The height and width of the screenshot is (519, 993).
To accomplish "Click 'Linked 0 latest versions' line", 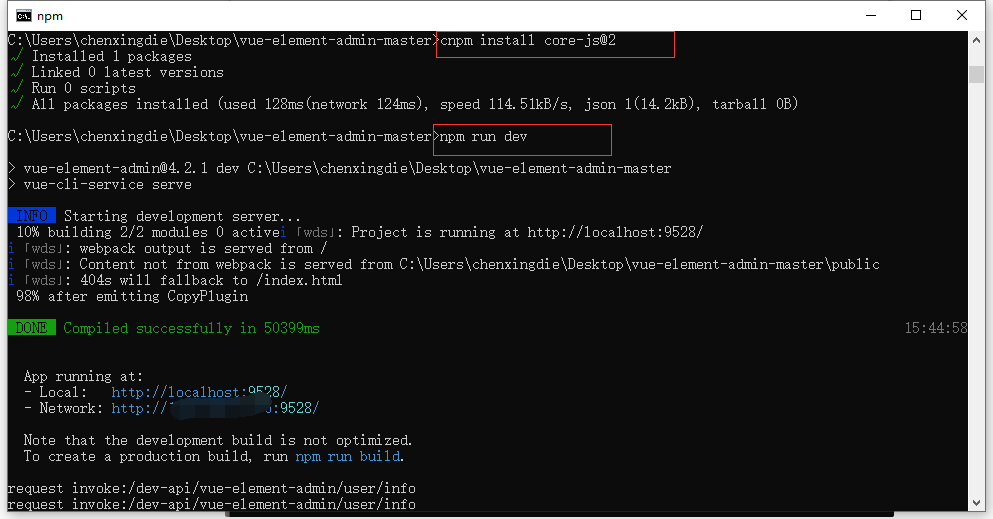I will point(127,72).
